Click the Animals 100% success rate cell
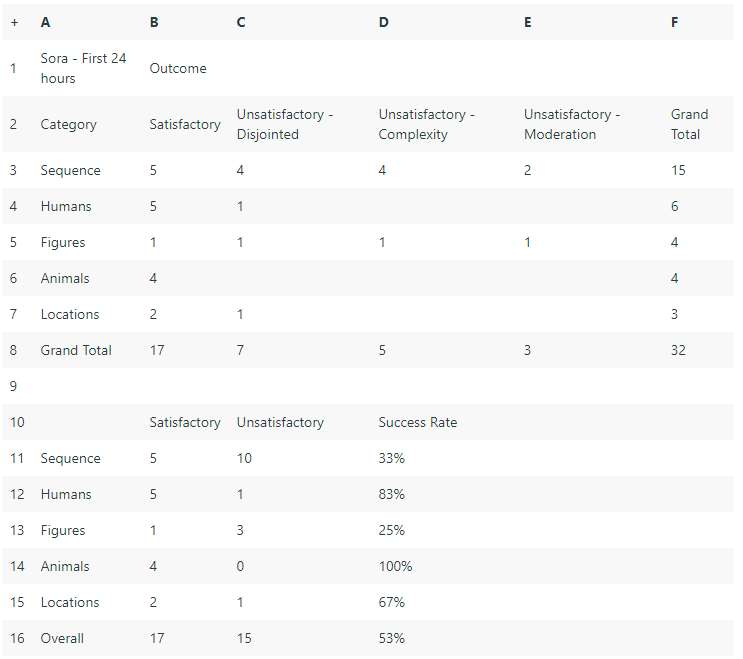The image size is (743, 659). pos(395,566)
